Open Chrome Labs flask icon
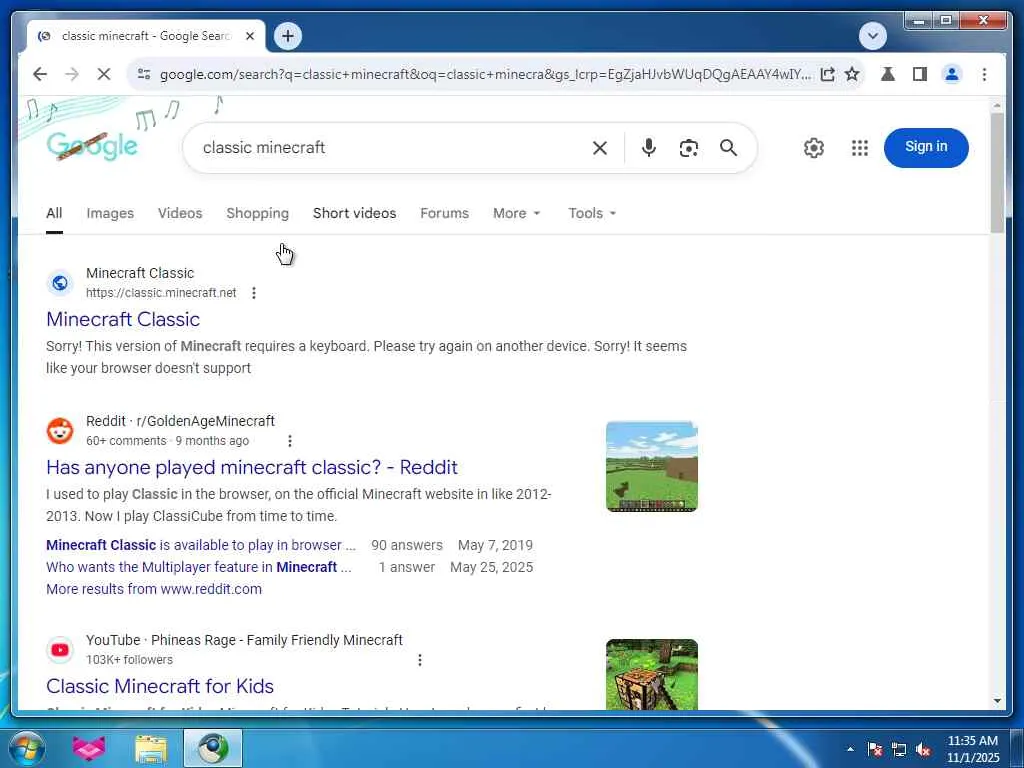This screenshot has height=768, width=1024. [888, 74]
